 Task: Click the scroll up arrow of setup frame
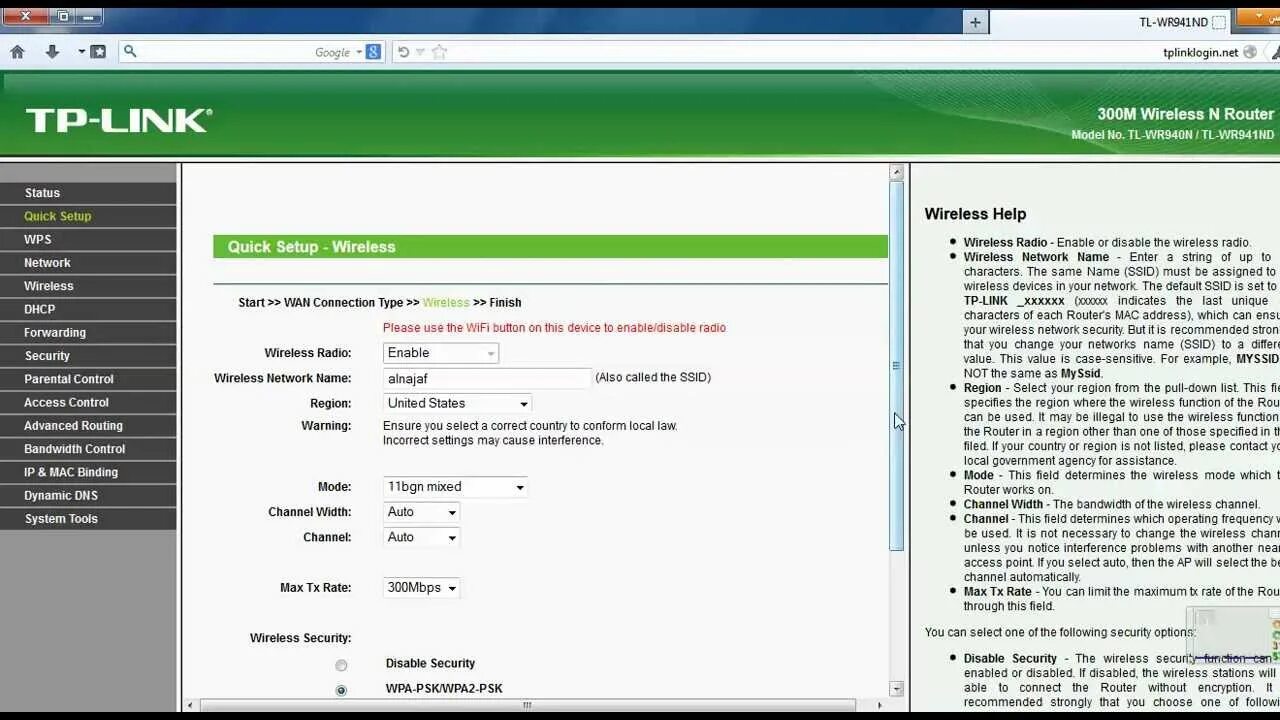click(897, 173)
